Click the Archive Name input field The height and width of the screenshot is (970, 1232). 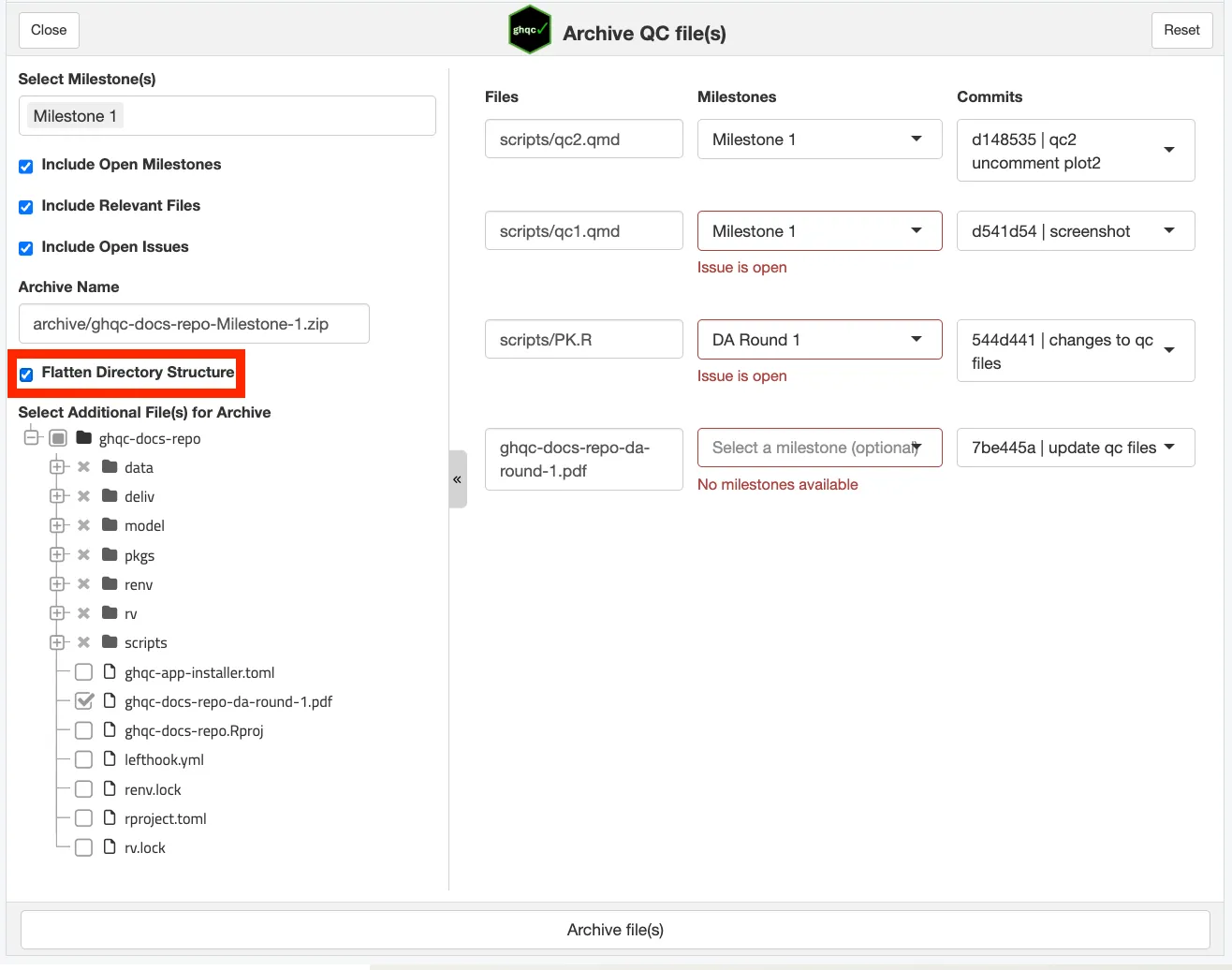[194, 324]
